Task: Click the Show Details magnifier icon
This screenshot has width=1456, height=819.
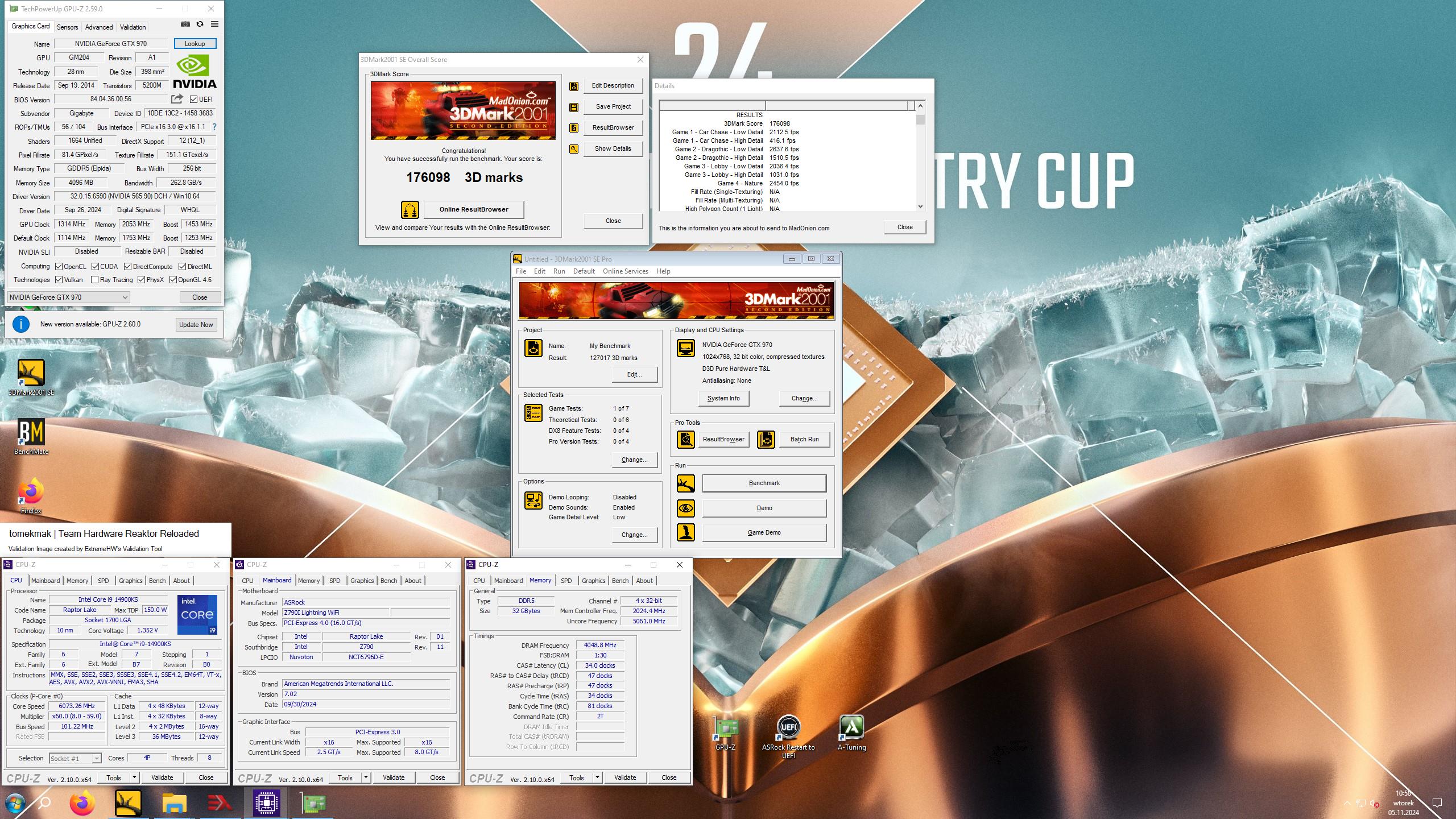Action: tap(574, 149)
